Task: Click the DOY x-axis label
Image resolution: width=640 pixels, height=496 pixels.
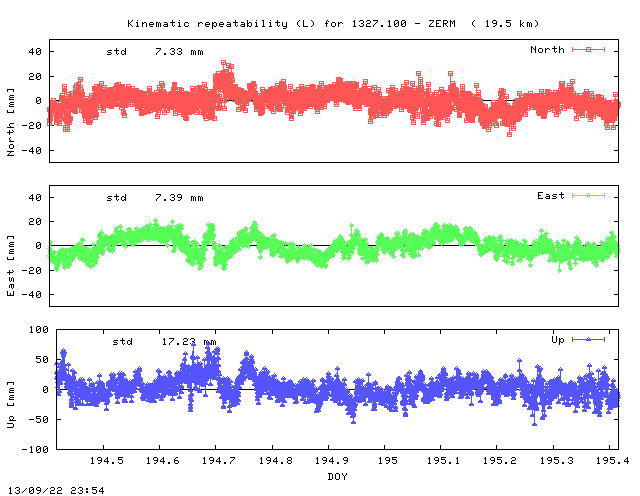Action: coord(337,476)
